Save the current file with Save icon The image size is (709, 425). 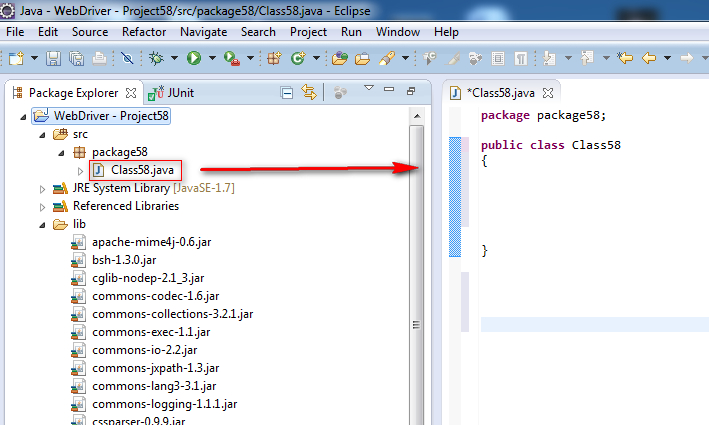coord(53,58)
